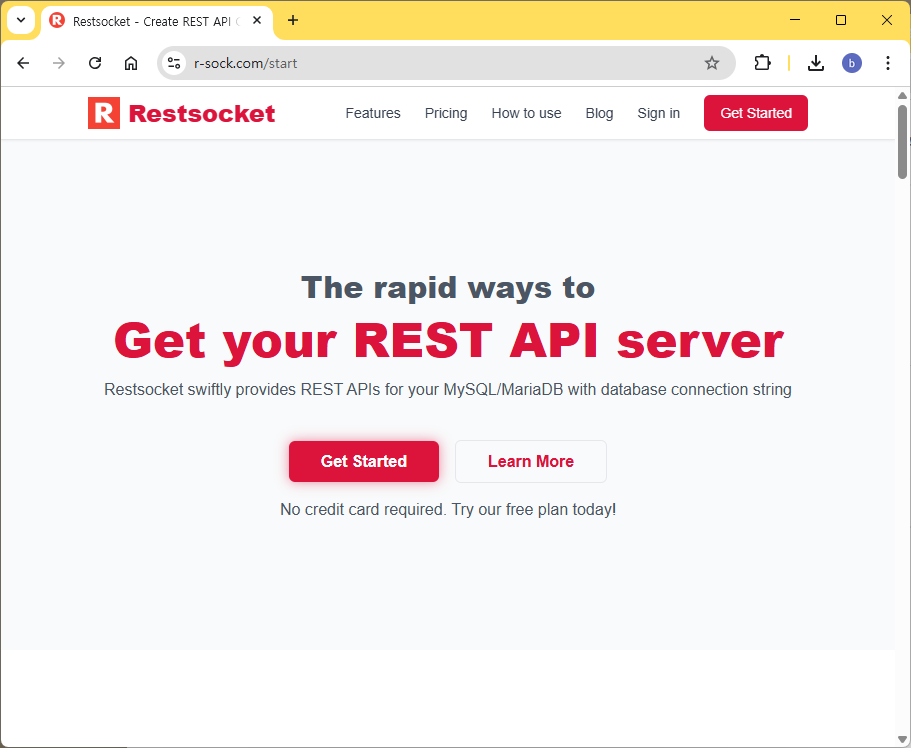Close the Restsocket tab

pyautogui.click(x=257, y=20)
